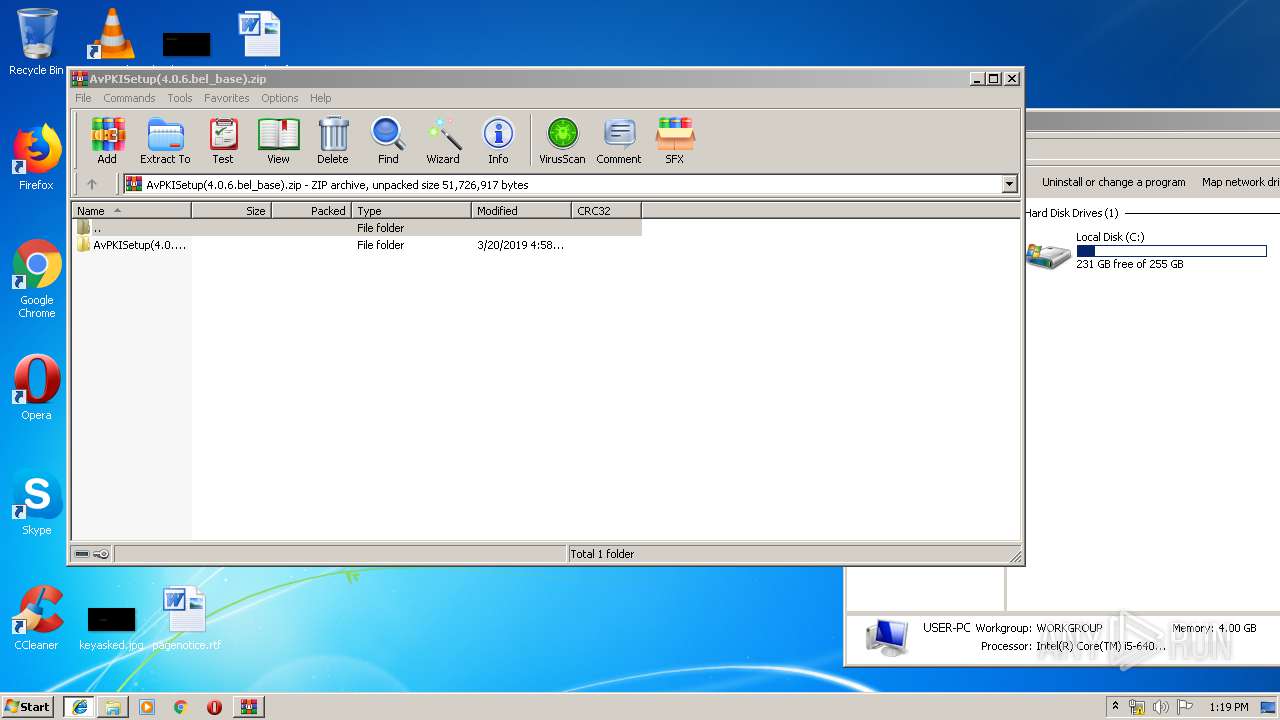Click the Comment toolbar icon
Screen dimensions: 1280x720
[x=619, y=141]
